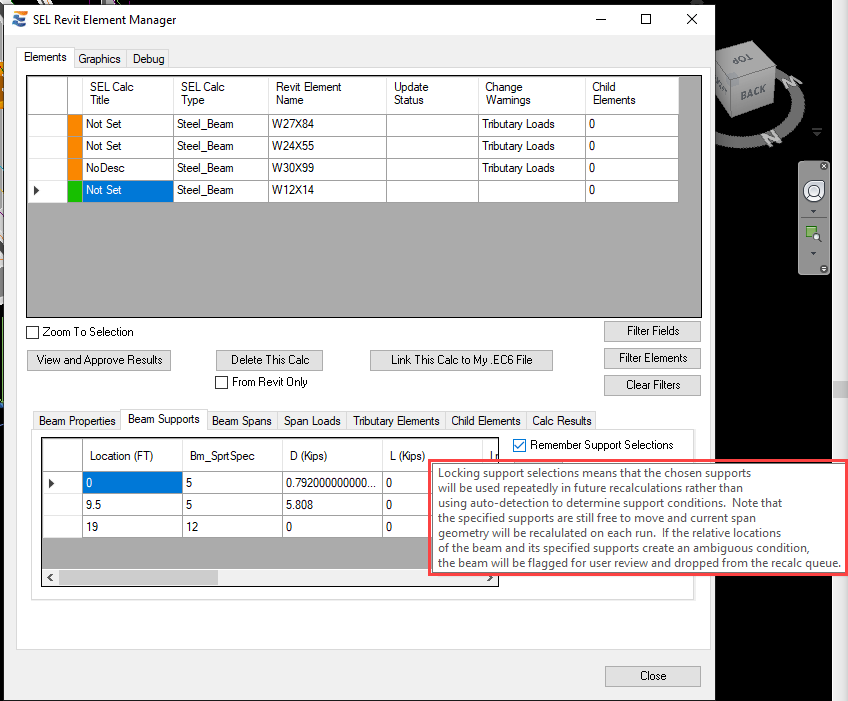Click orange status swatch for W24X55 row

(x=75, y=147)
